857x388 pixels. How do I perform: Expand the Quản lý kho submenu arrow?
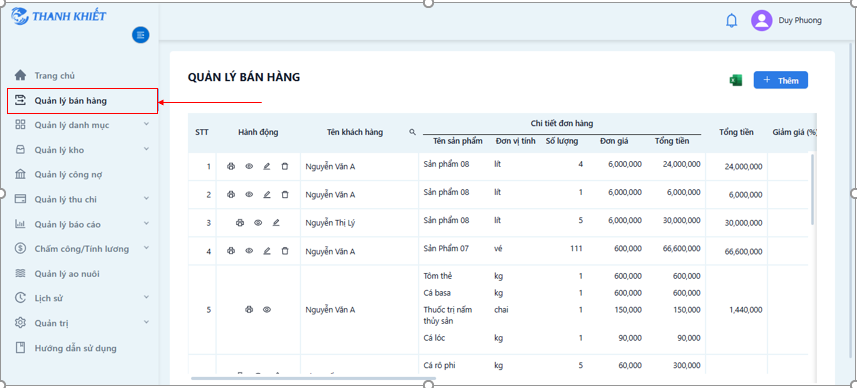[x=146, y=149]
